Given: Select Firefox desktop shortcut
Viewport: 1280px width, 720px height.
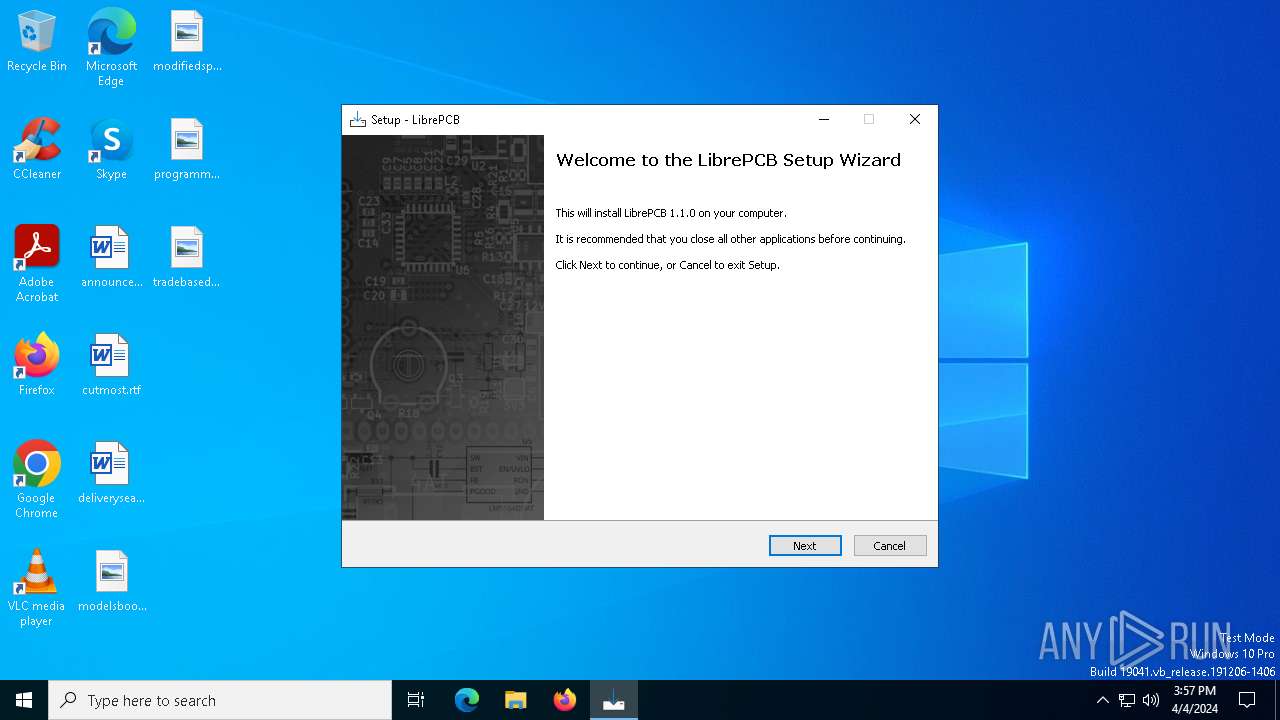Looking at the screenshot, I should 37,366.
